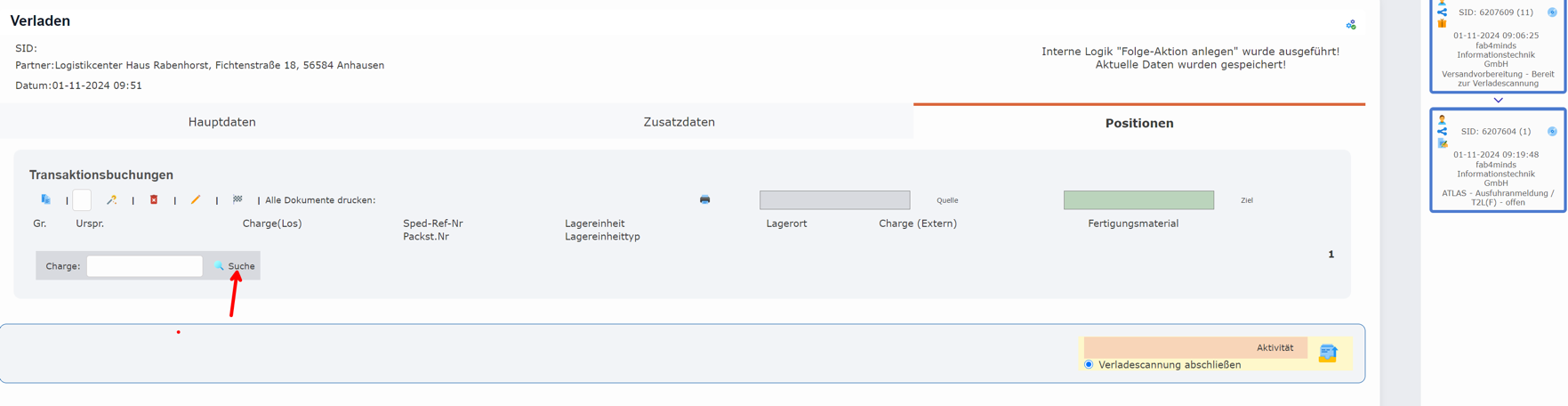Click the Lagereinheit column header
Screen dimensions: 1568x406
tap(595, 223)
